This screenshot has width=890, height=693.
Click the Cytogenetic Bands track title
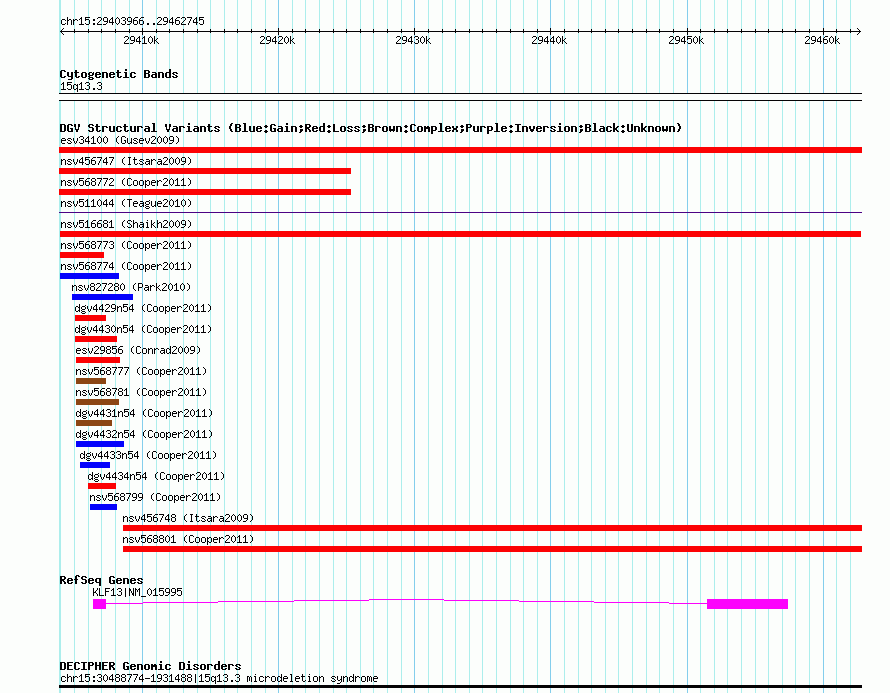[x=119, y=74]
